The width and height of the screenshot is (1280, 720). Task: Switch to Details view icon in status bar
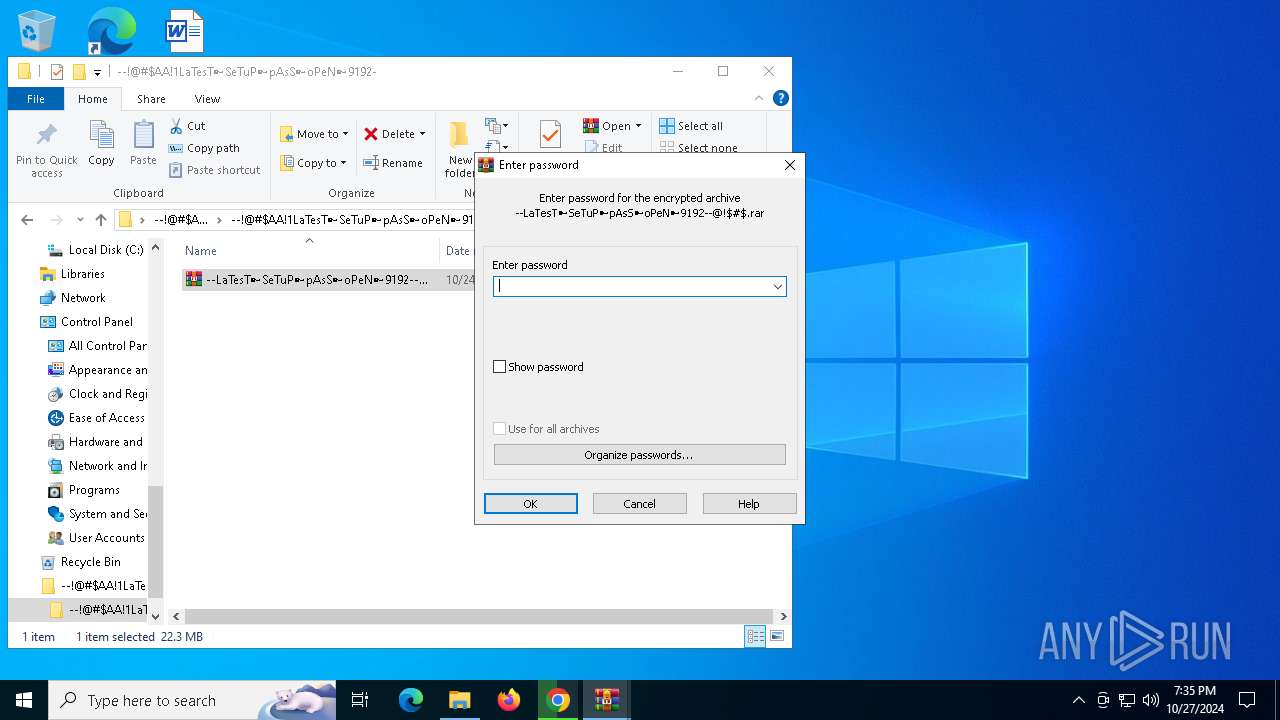pyautogui.click(x=756, y=636)
